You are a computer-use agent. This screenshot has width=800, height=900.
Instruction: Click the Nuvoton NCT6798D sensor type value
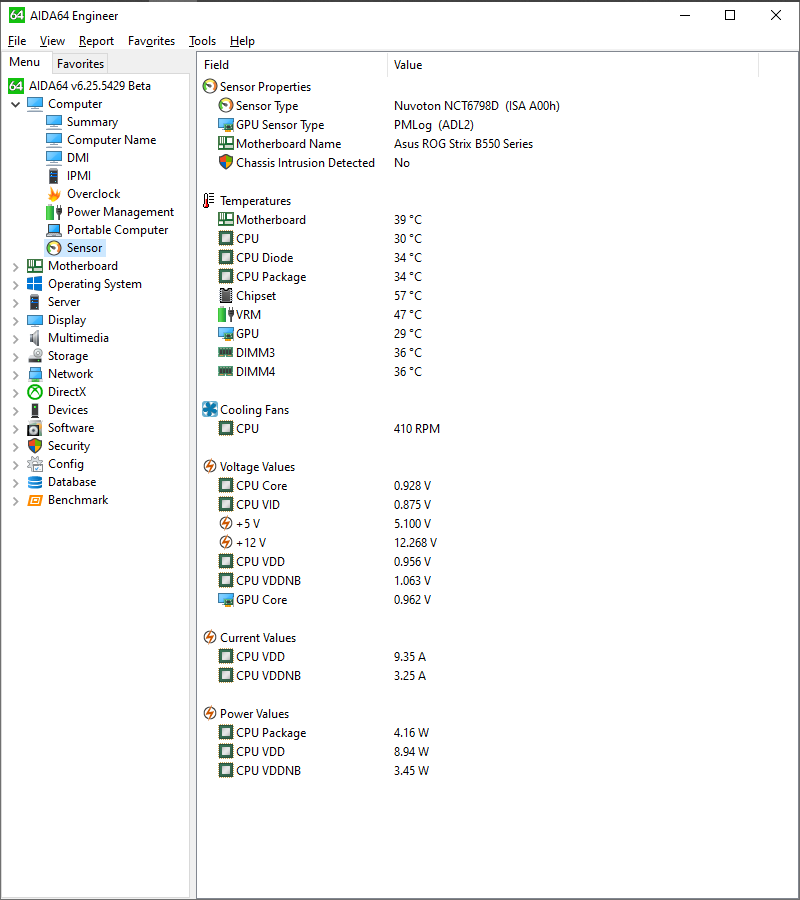[x=477, y=106]
